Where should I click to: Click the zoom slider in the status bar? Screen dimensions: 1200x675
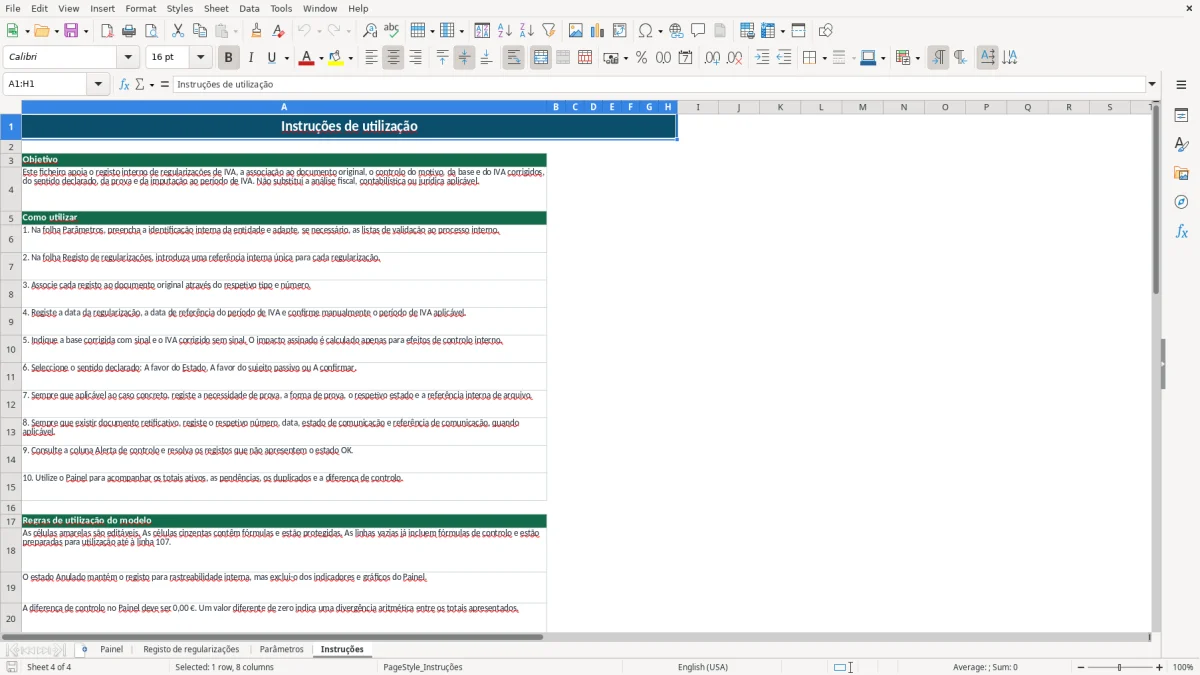point(1120,667)
